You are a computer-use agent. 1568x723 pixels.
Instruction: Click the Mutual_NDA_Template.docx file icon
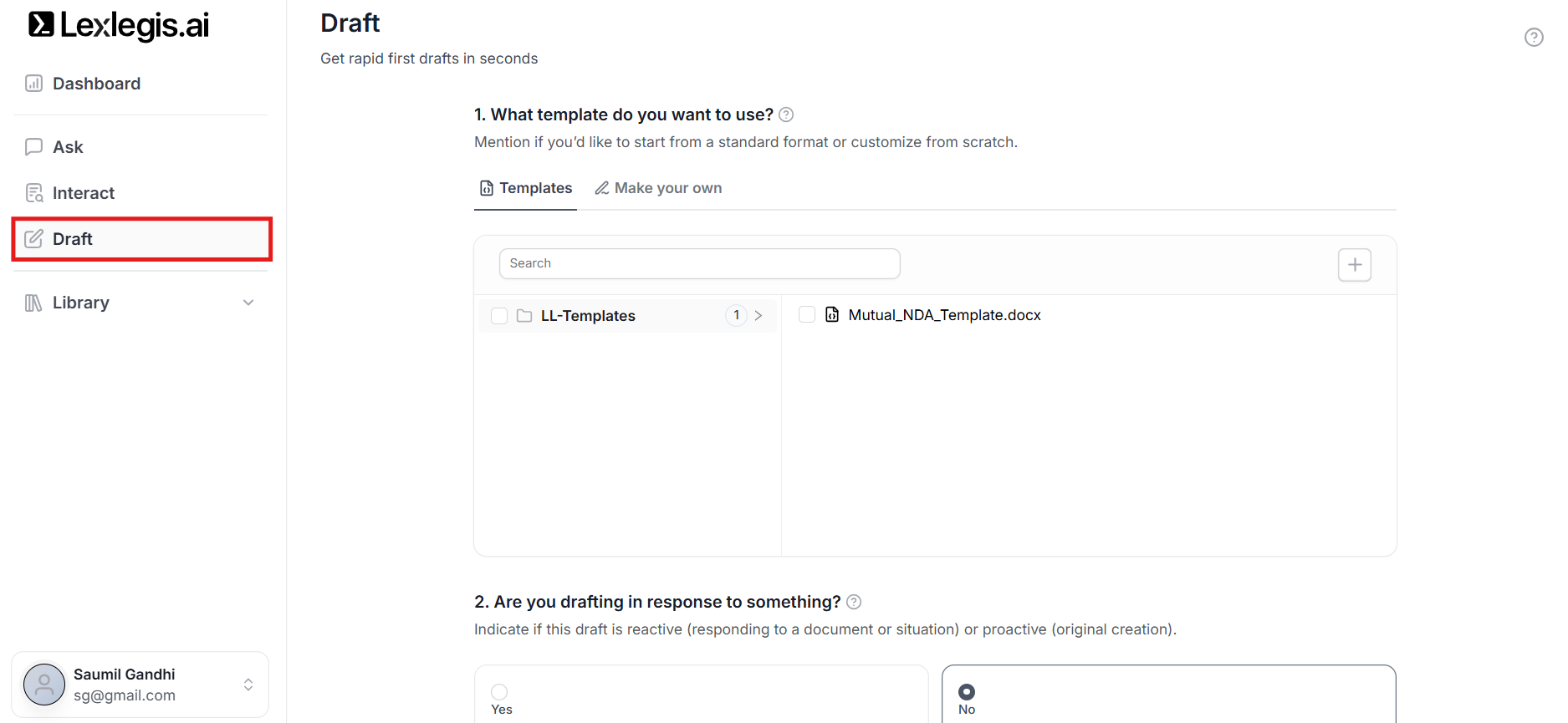(x=832, y=315)
